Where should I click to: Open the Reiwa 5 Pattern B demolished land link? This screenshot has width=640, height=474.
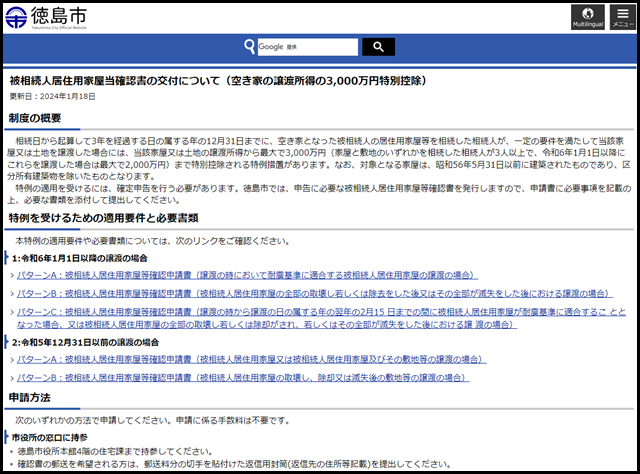click(243, 378)
